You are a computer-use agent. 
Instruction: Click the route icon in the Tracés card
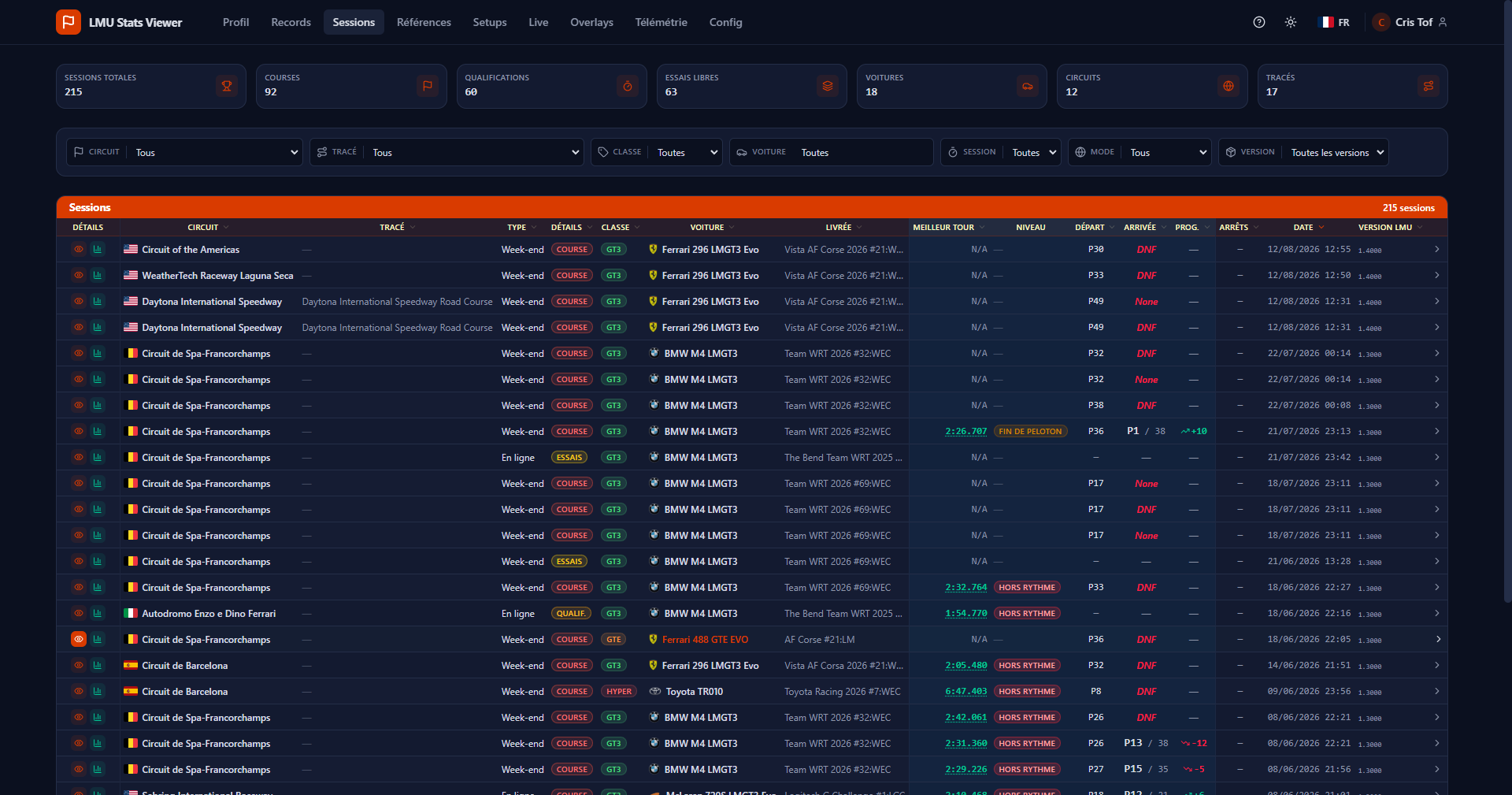pos(1429,86)
